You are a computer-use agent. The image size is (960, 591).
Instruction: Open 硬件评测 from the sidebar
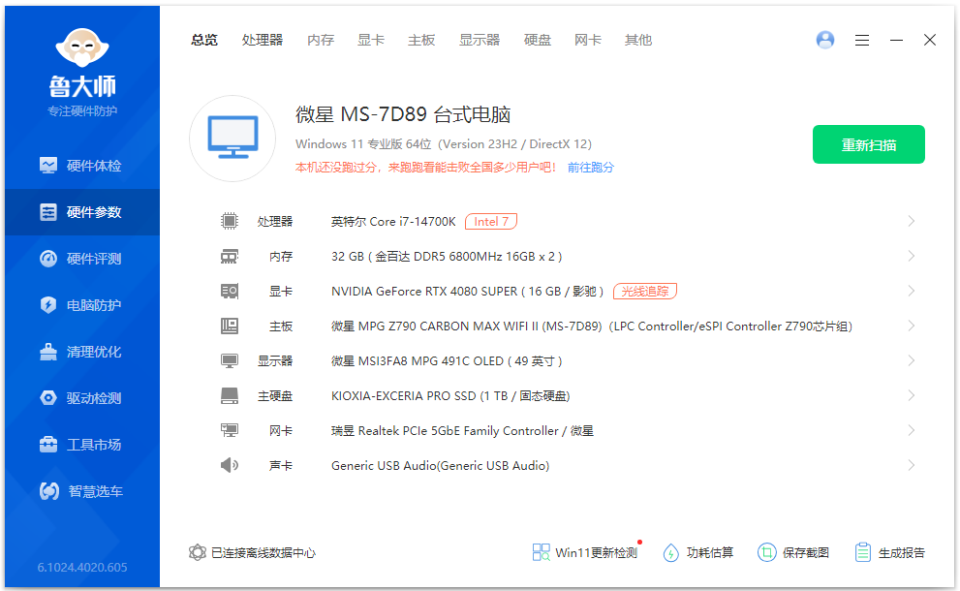[82, 258]
